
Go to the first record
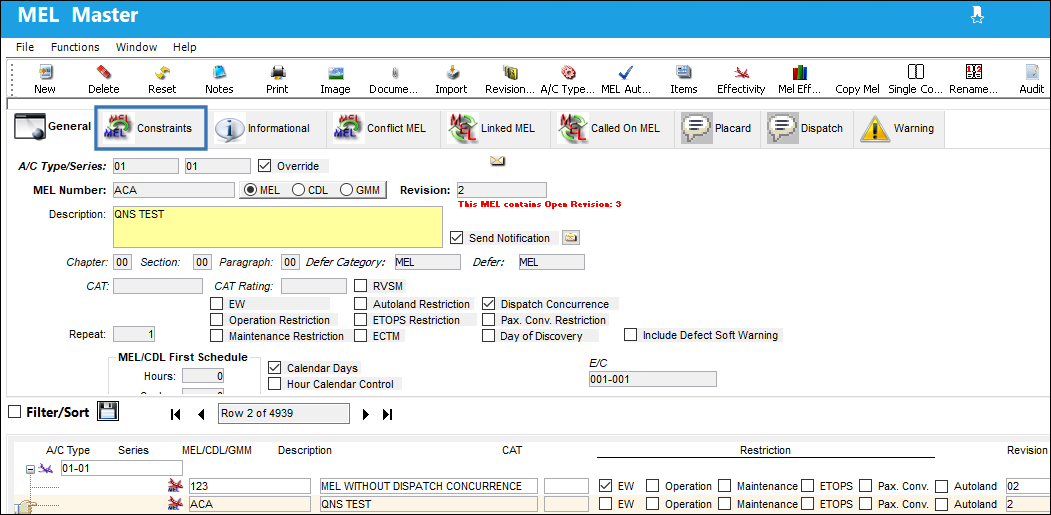[x=176, y=414]
